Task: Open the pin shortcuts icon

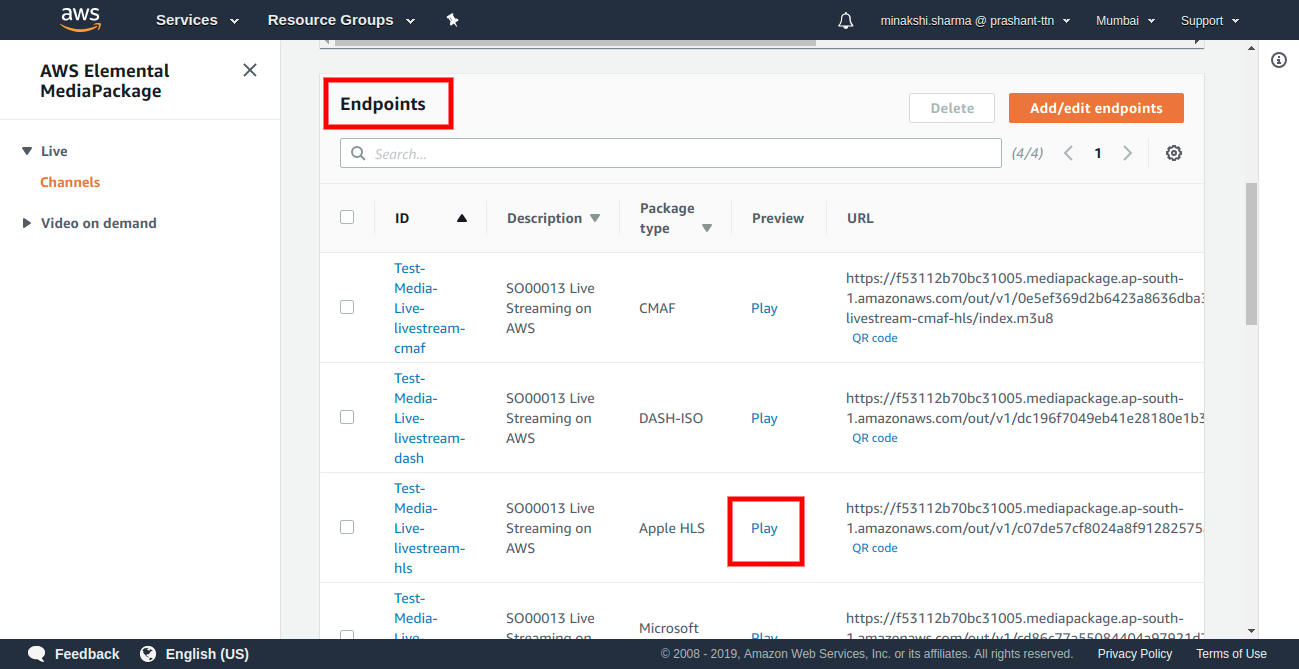Action: [452, 20]
